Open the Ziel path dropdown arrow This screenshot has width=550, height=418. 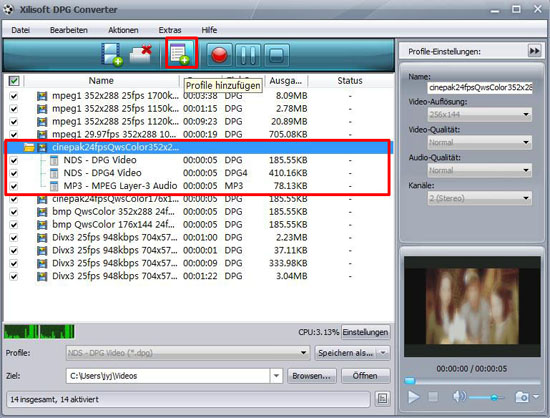tap(276, 376)
